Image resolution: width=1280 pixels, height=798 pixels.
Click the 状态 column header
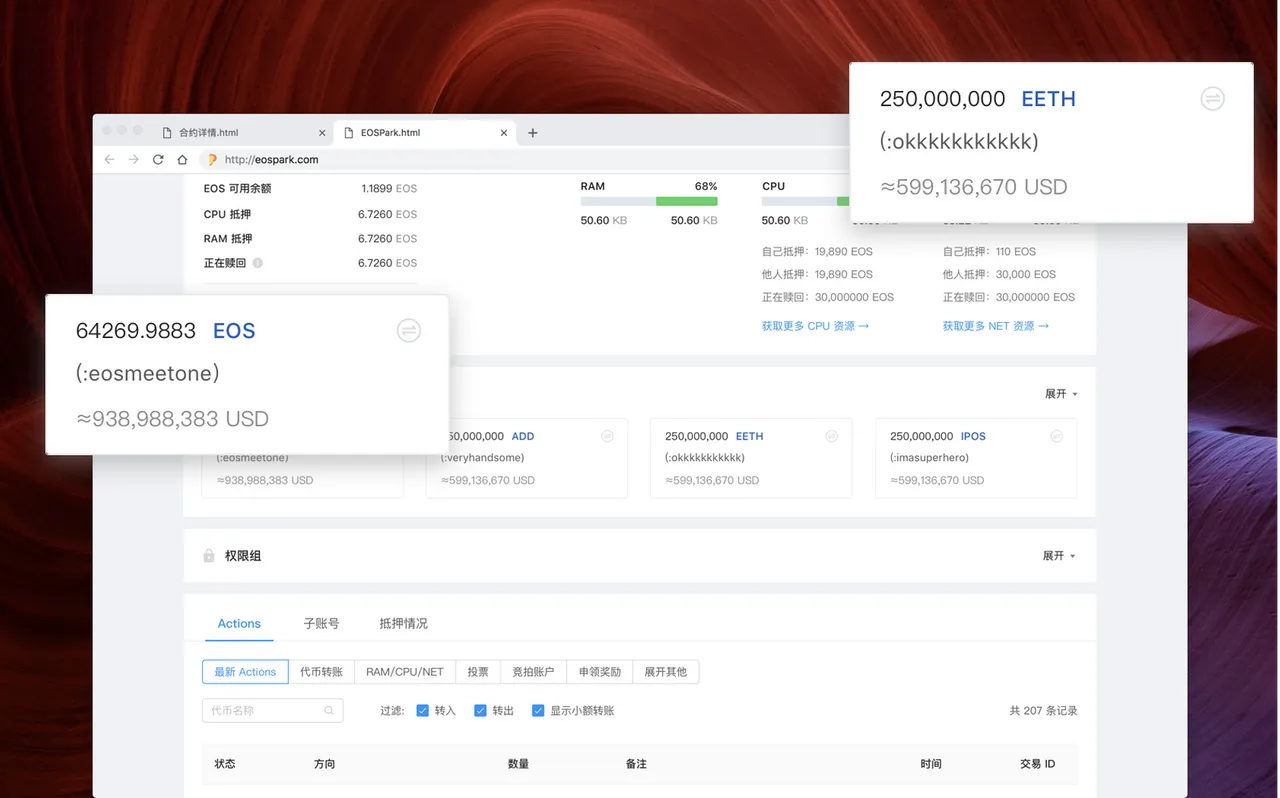pos(225,764)
